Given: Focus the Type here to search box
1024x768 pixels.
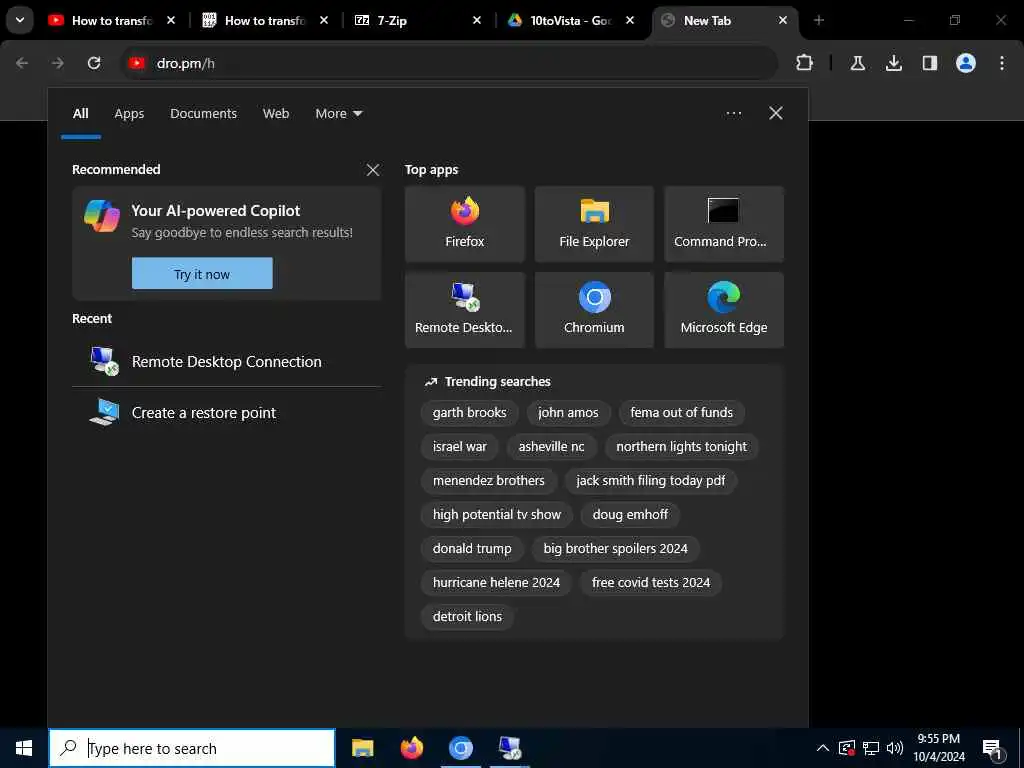Looking at the screenshot, I should (x=192, y=748).
